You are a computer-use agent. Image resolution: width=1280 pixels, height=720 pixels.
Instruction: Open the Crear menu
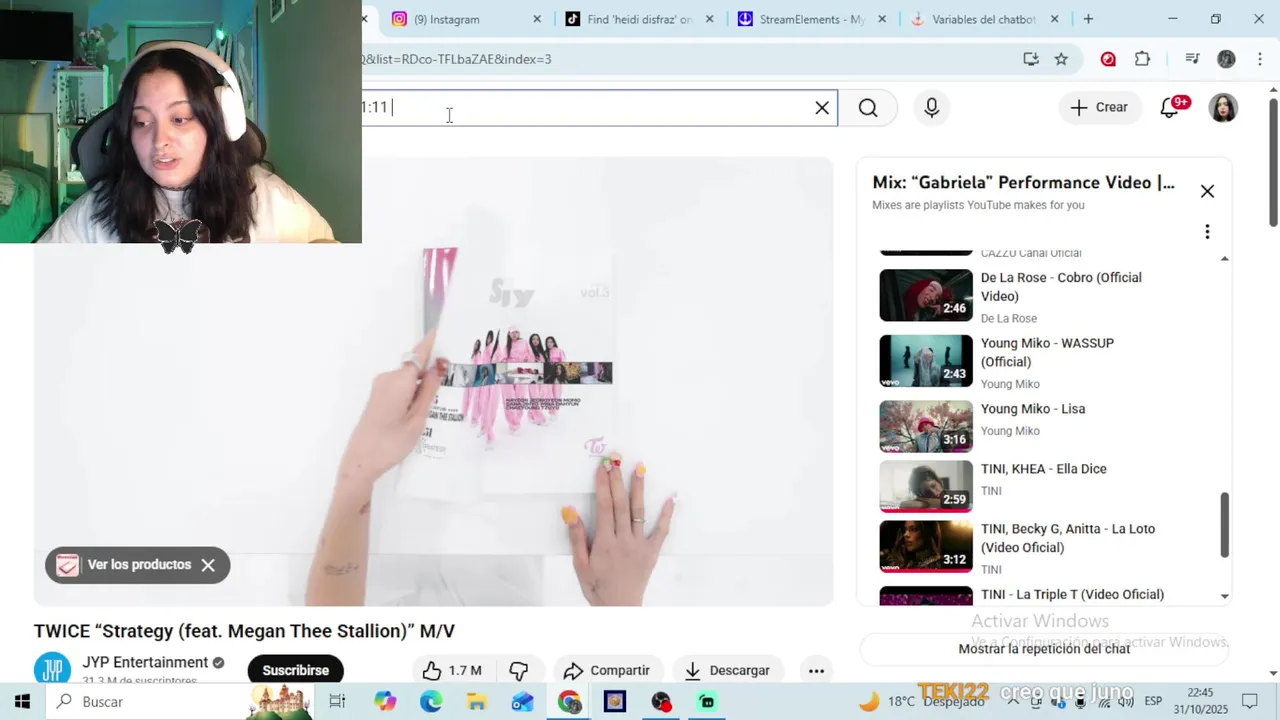pyautogui.click(x=1099, y=108)
